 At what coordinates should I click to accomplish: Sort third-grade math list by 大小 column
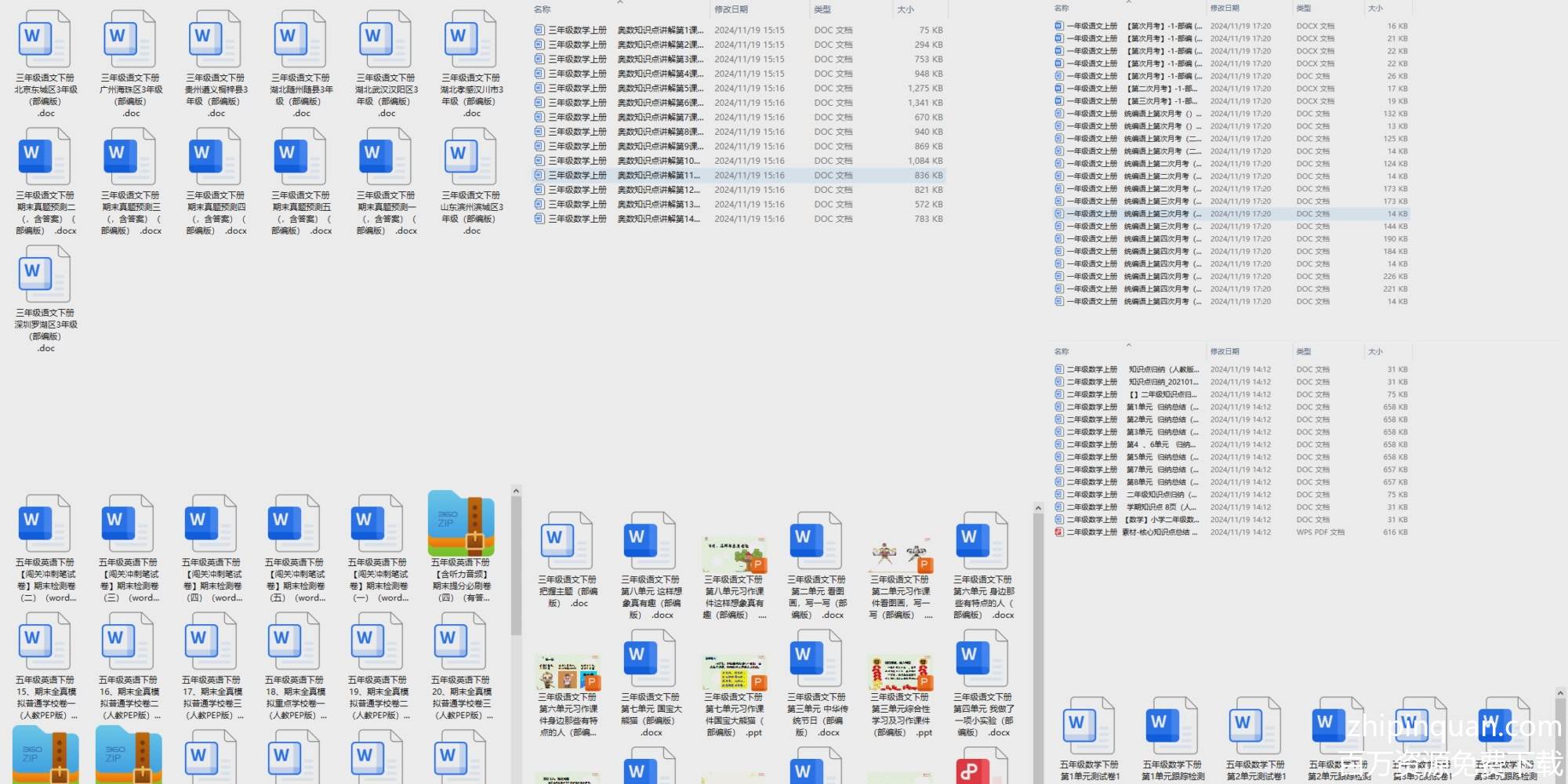pyautogui.click(x=906, y=9)
